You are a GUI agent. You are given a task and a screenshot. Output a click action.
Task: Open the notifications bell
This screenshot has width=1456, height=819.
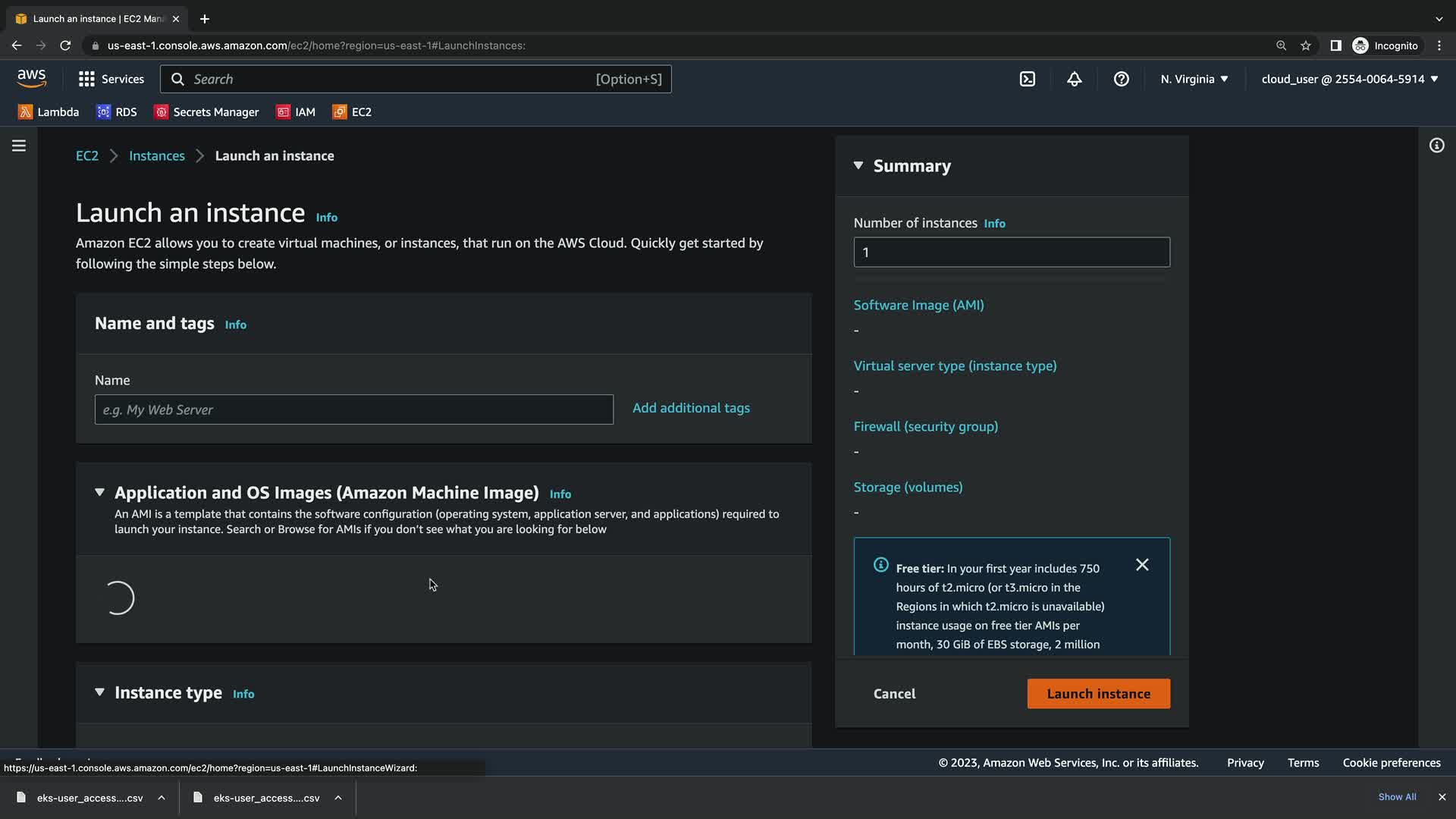tap(1074, 79)
